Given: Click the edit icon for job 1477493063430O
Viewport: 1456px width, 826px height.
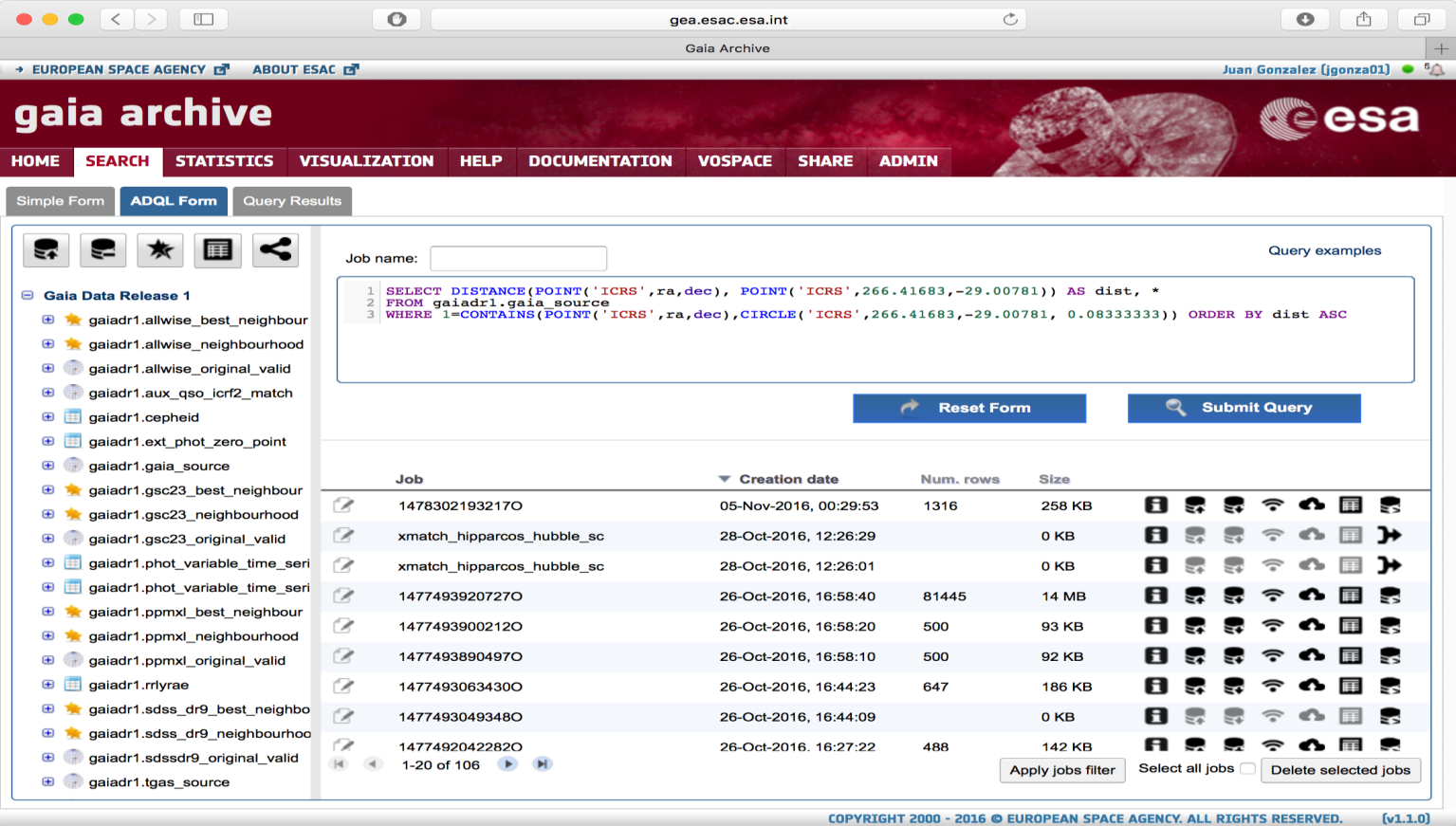Looking at the screenshot, I should [343, 687].
